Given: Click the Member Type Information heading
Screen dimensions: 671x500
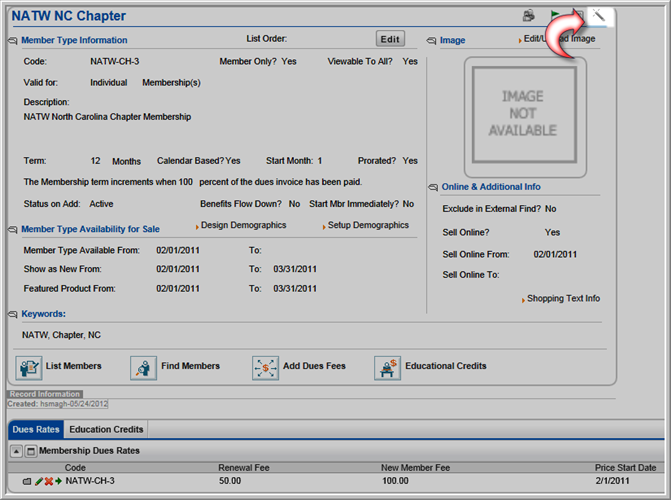Looking at the screenshot, I should [74, 40].
